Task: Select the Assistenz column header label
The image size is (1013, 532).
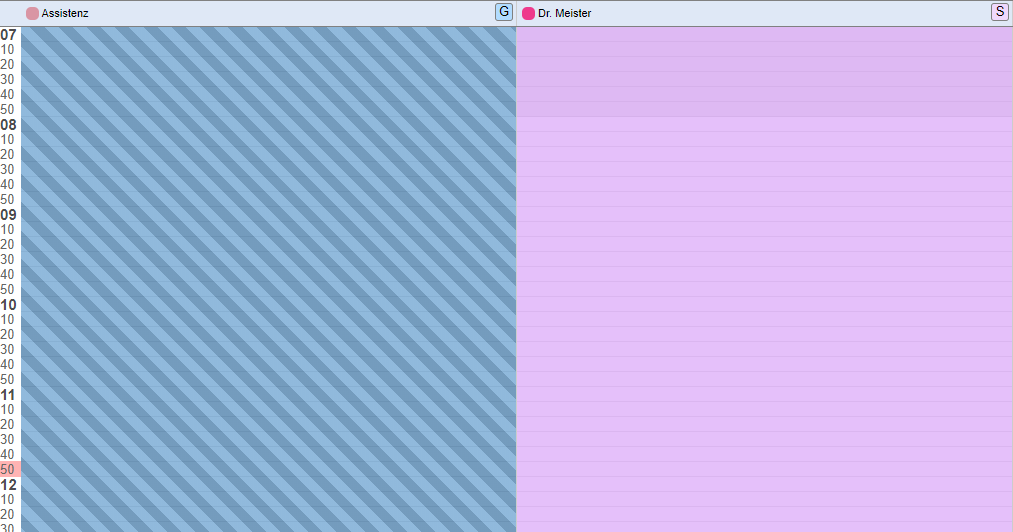Action: click(x=65, y=14)
